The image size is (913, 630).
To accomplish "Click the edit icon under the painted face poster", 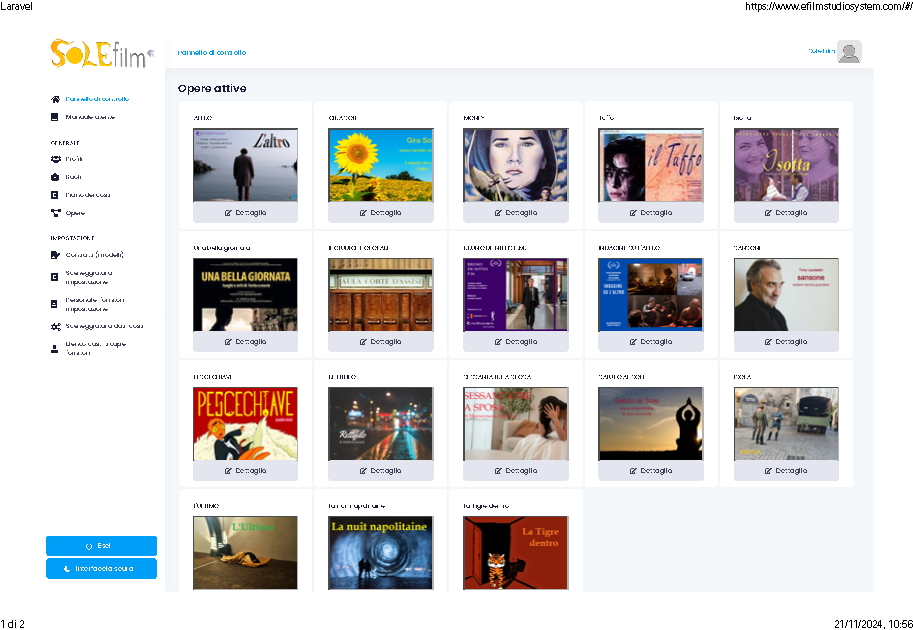I will (499, 213).
